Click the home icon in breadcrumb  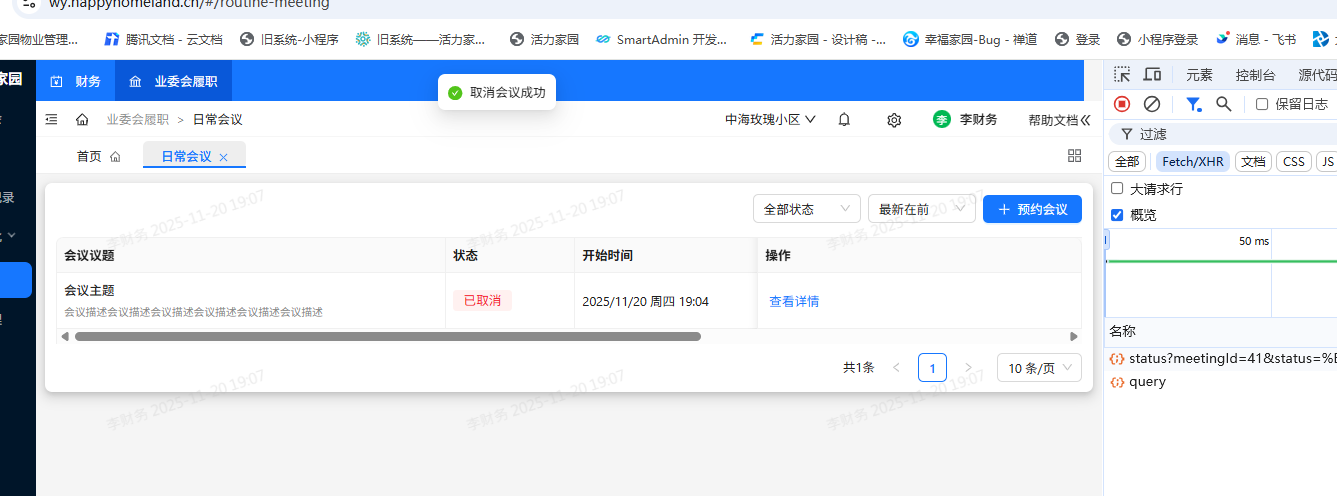tap(82, 120)
